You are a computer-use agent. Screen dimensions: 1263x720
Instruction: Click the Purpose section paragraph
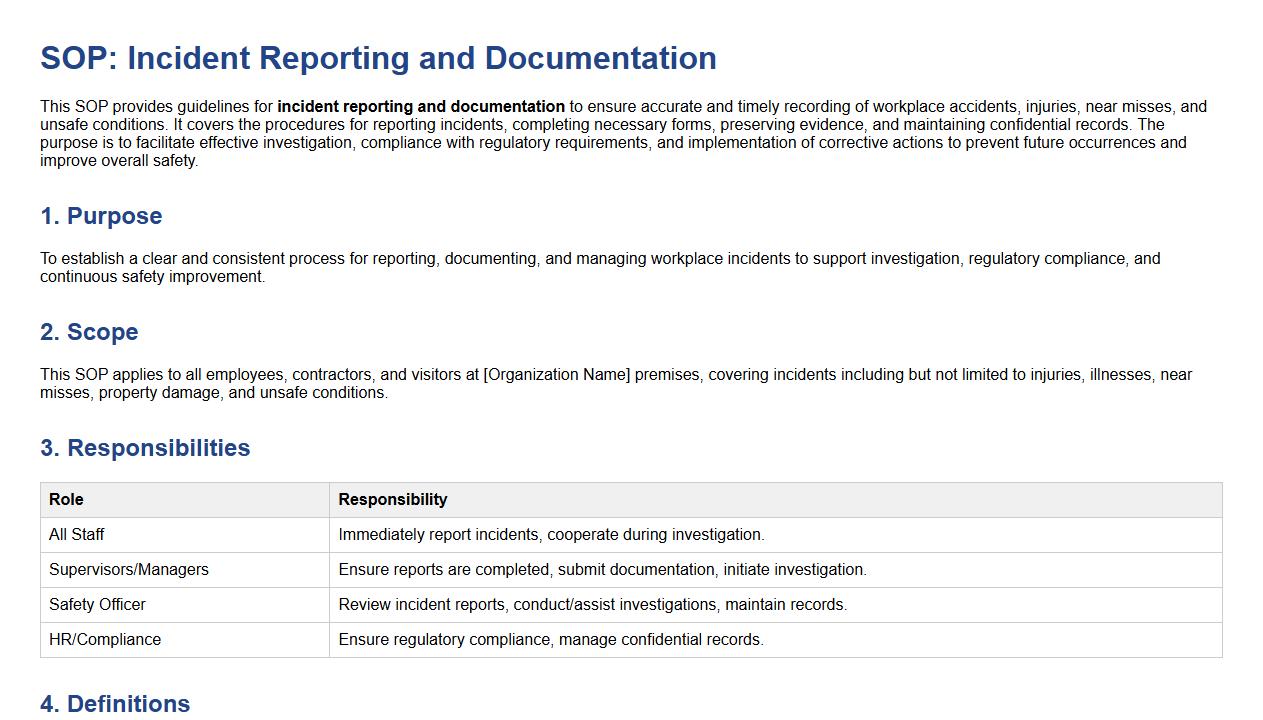600,268
